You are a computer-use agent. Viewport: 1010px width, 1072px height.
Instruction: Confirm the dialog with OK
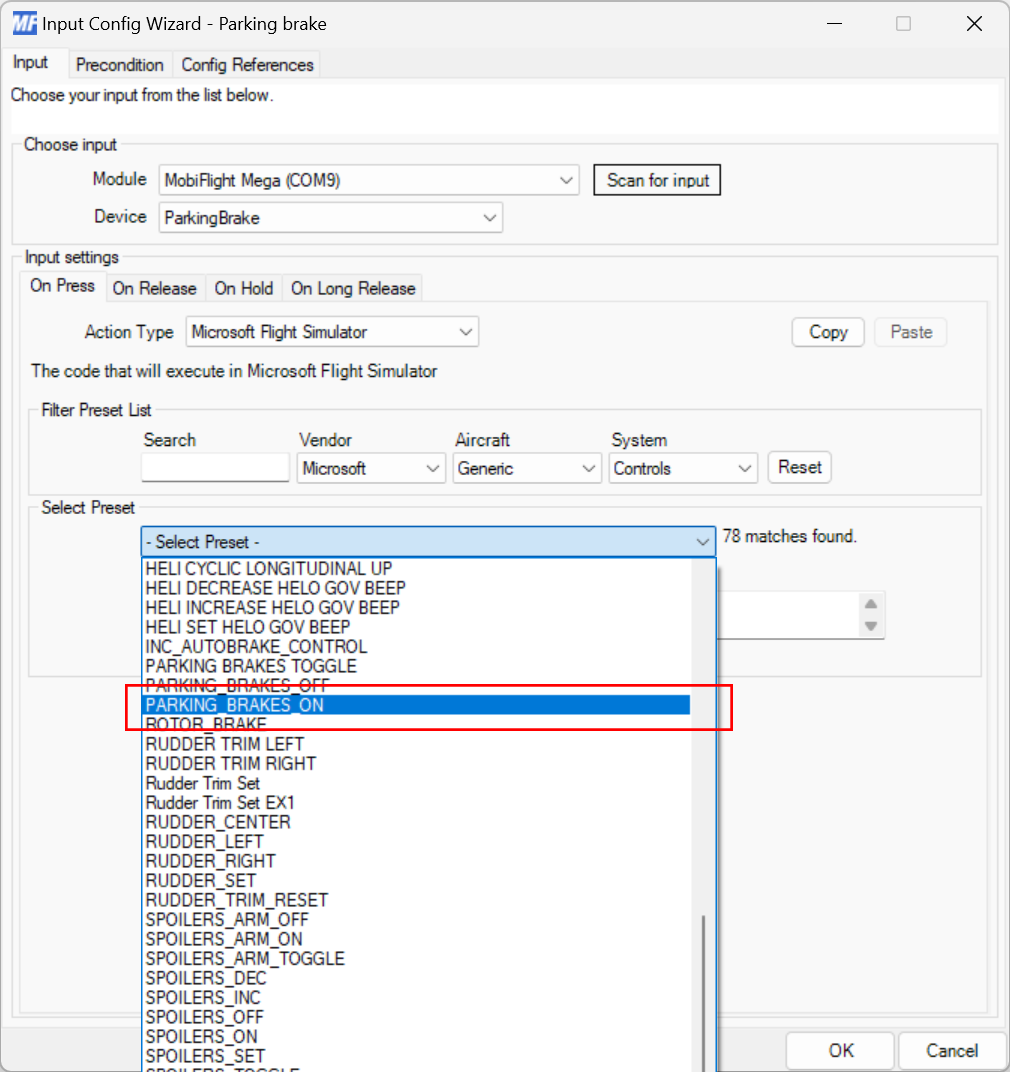coord(839,1050)
